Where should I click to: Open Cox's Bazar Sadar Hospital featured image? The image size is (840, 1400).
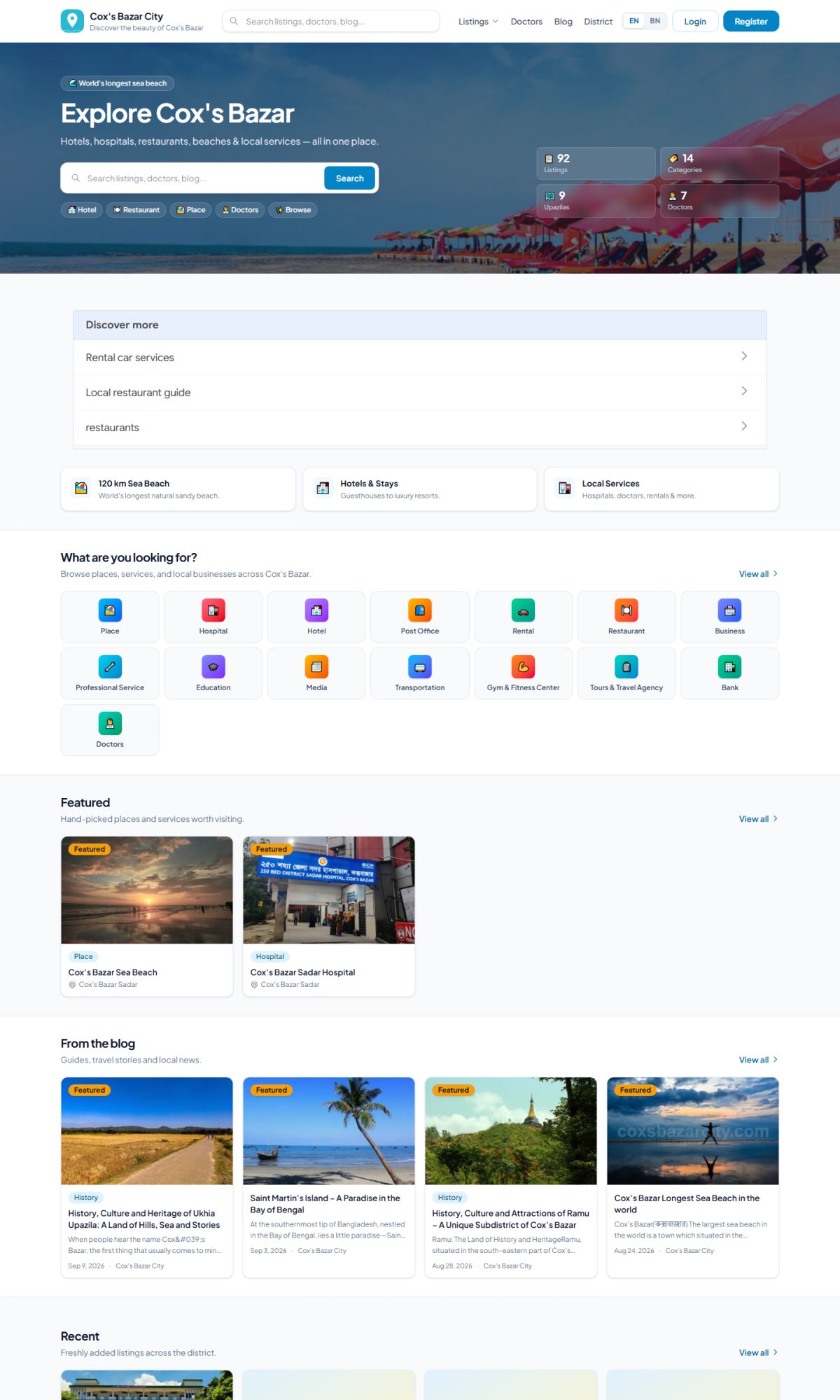(x=329, y=890)
